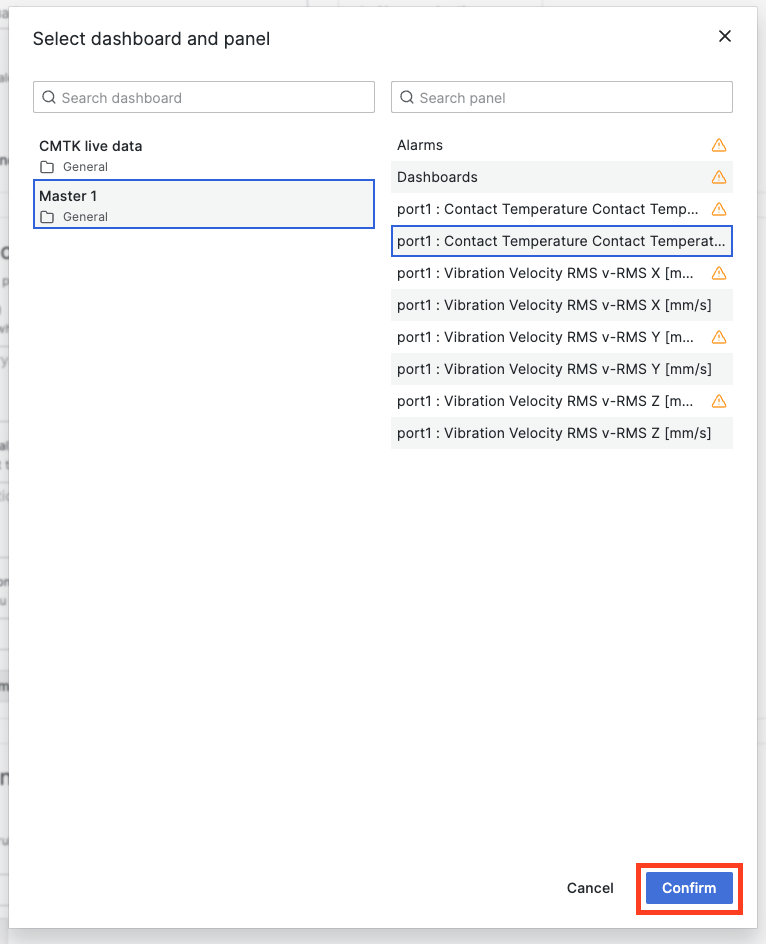Click the warning icon beside Alarms
This screenshot has width=766, height=944.
(718, 145)
